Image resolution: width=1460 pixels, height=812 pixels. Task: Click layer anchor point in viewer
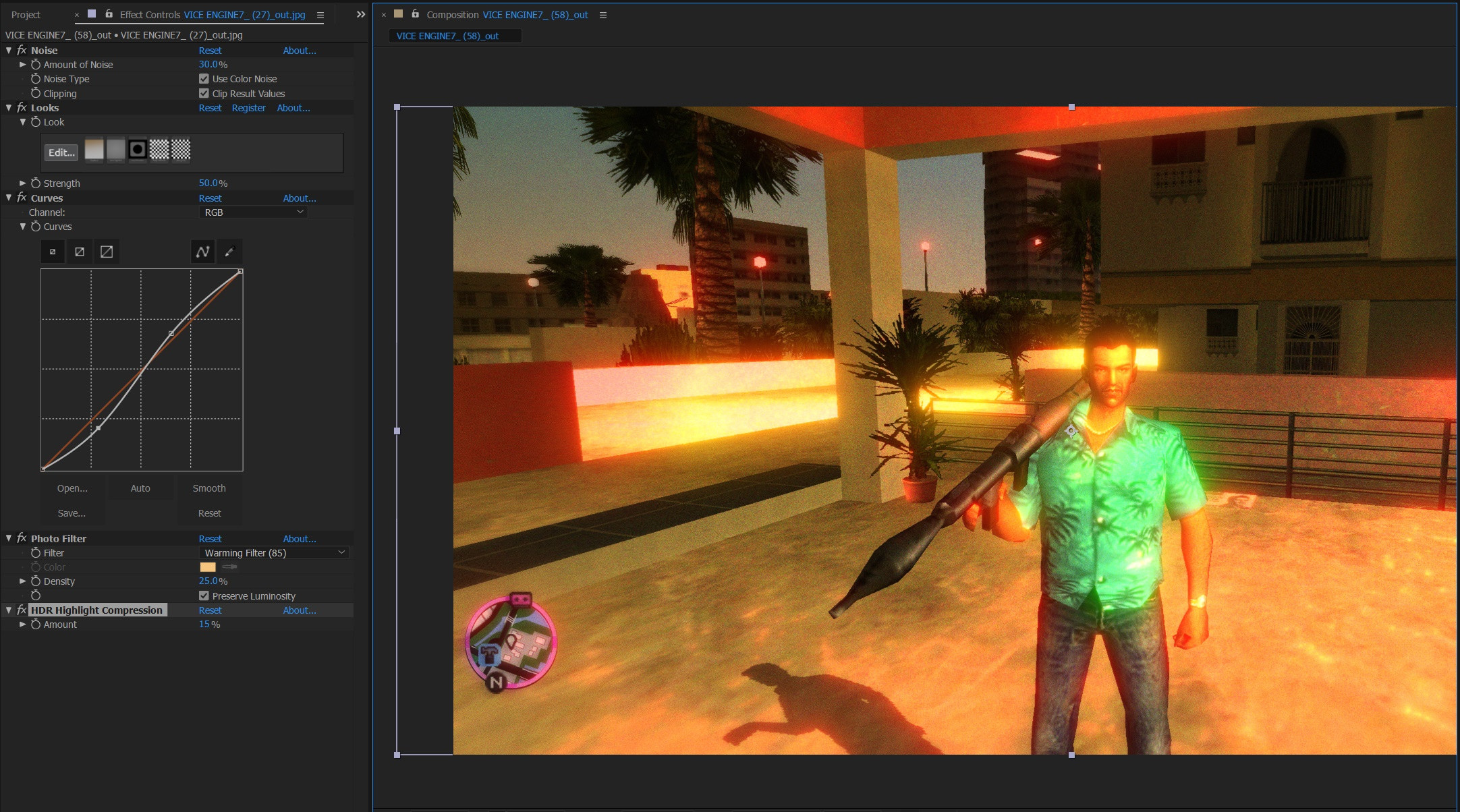1071,430
